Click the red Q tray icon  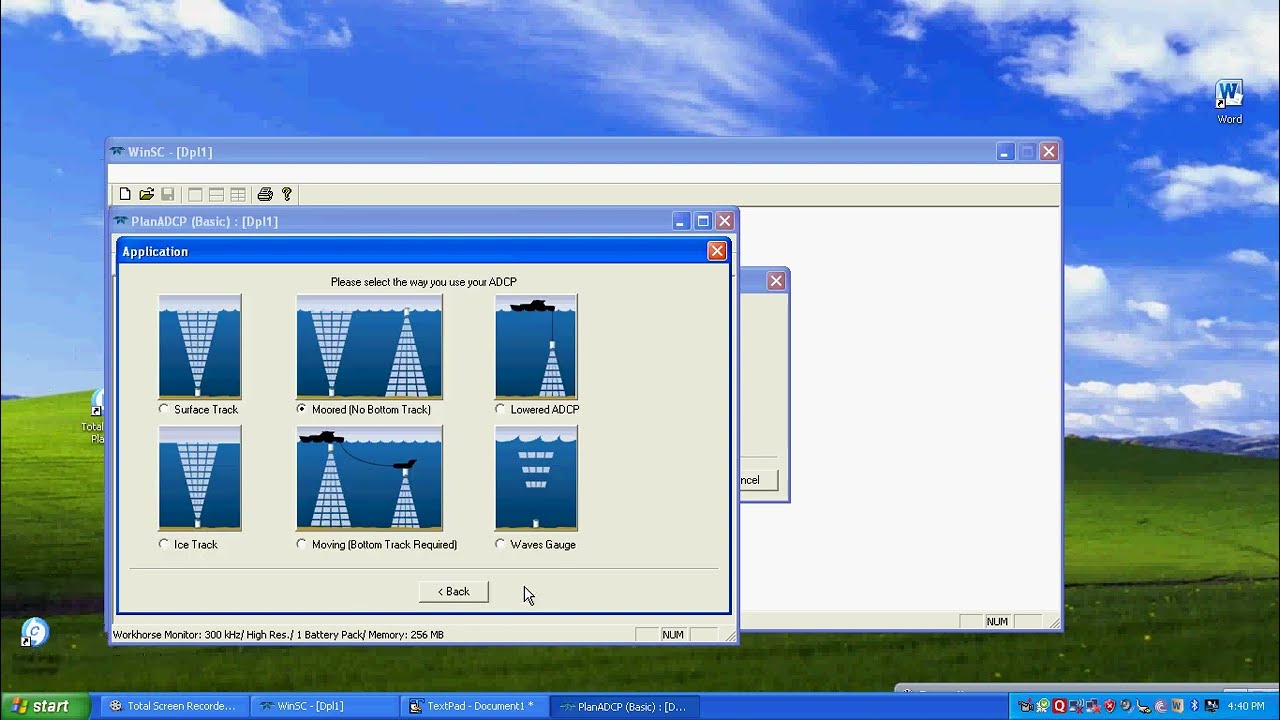pyautogui.click(x=1059, y=705)
